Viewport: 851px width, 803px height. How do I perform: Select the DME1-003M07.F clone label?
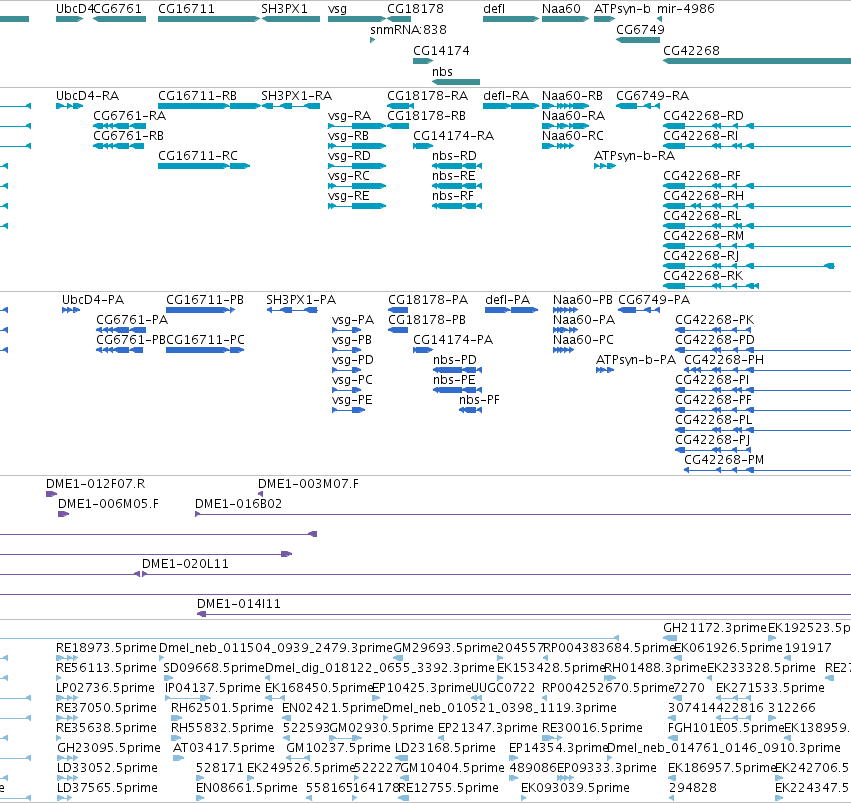[x=308, y=484]
